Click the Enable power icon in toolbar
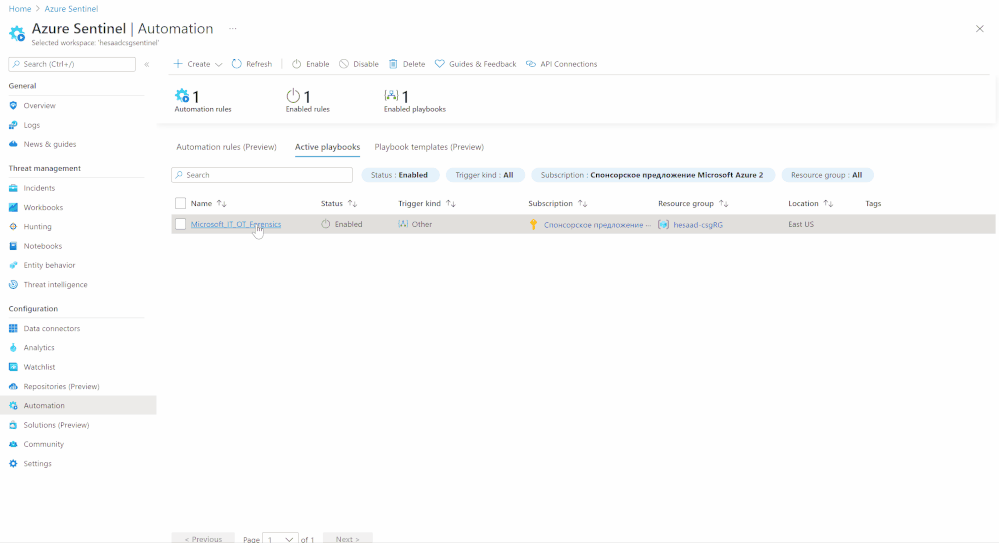999x543 pixels. coord(296,64)
